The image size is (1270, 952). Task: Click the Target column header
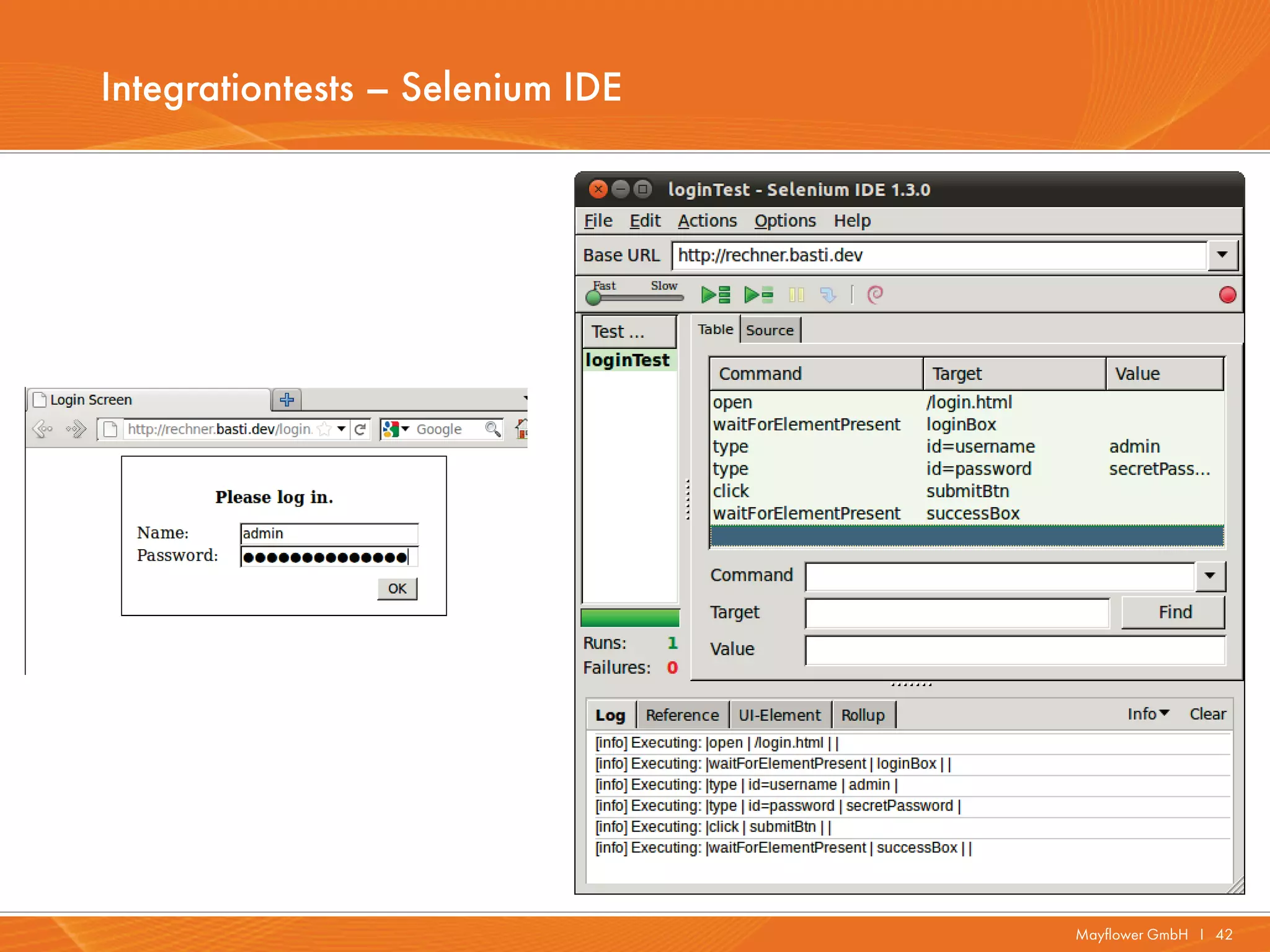click(1015, 374)
